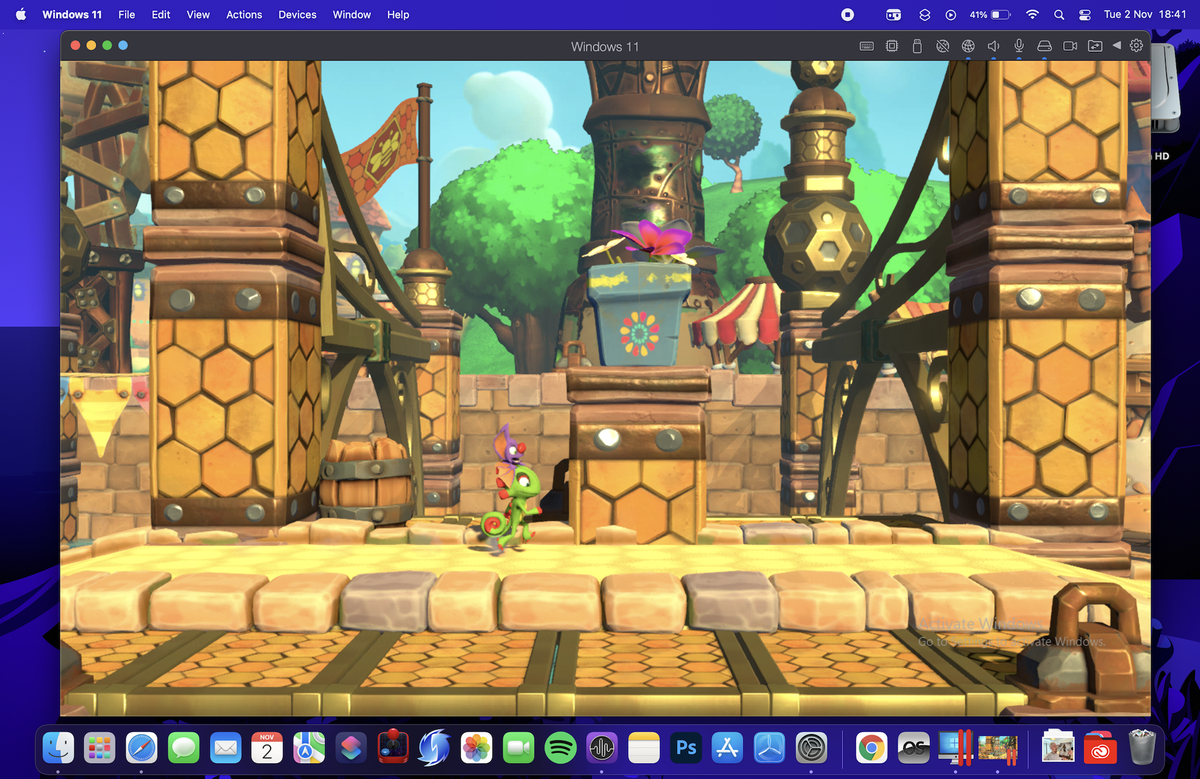
Task: Click the microphone icon in the VM toolbar
Action: coord(1019,45)
